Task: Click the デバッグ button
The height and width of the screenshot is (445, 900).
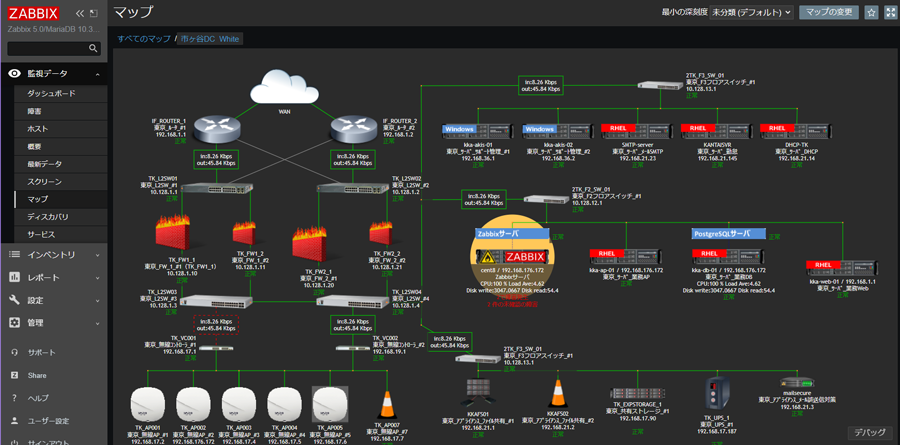Action: click(869, 432)
